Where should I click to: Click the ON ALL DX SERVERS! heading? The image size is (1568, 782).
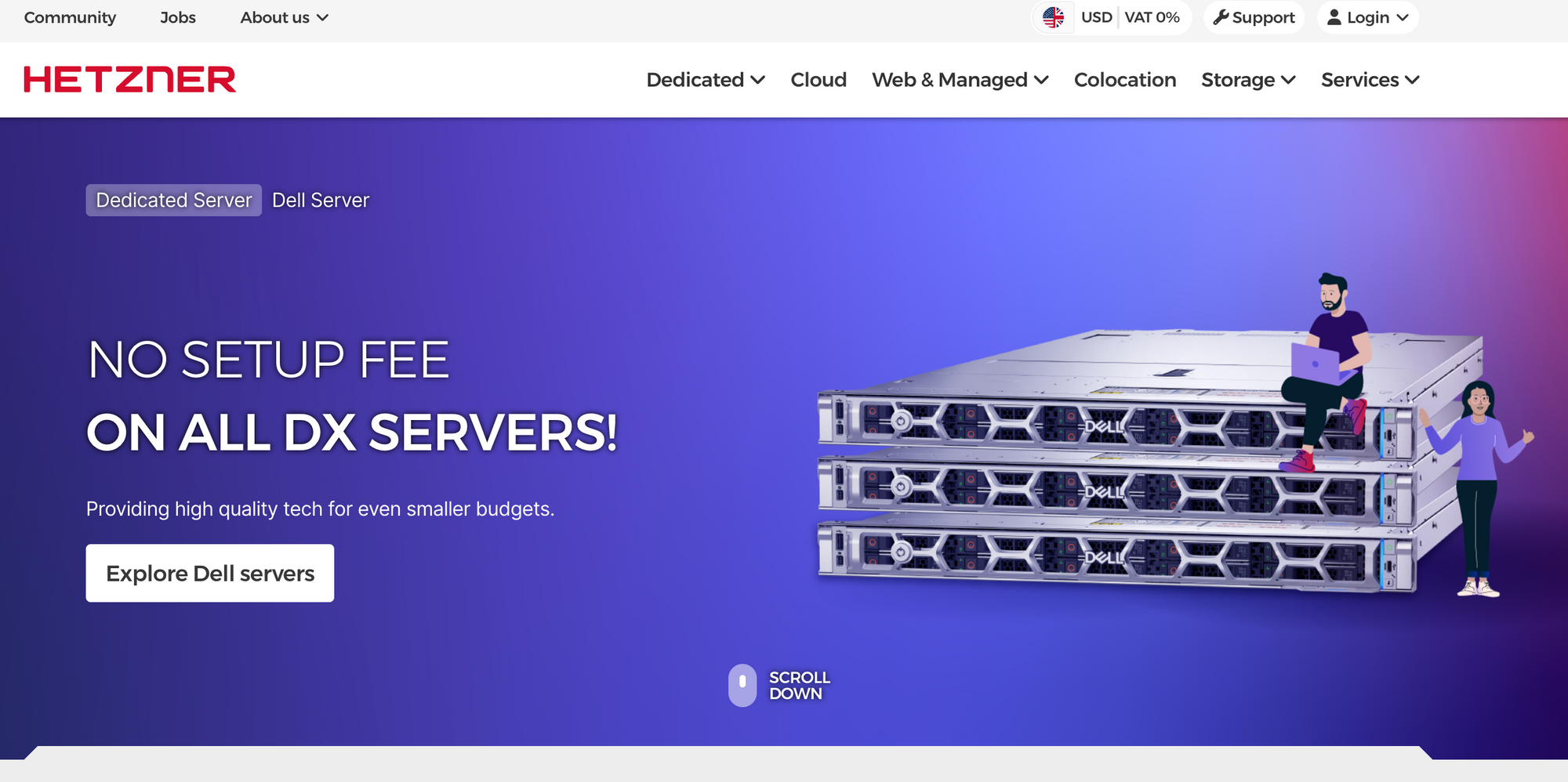click(352, 433)
